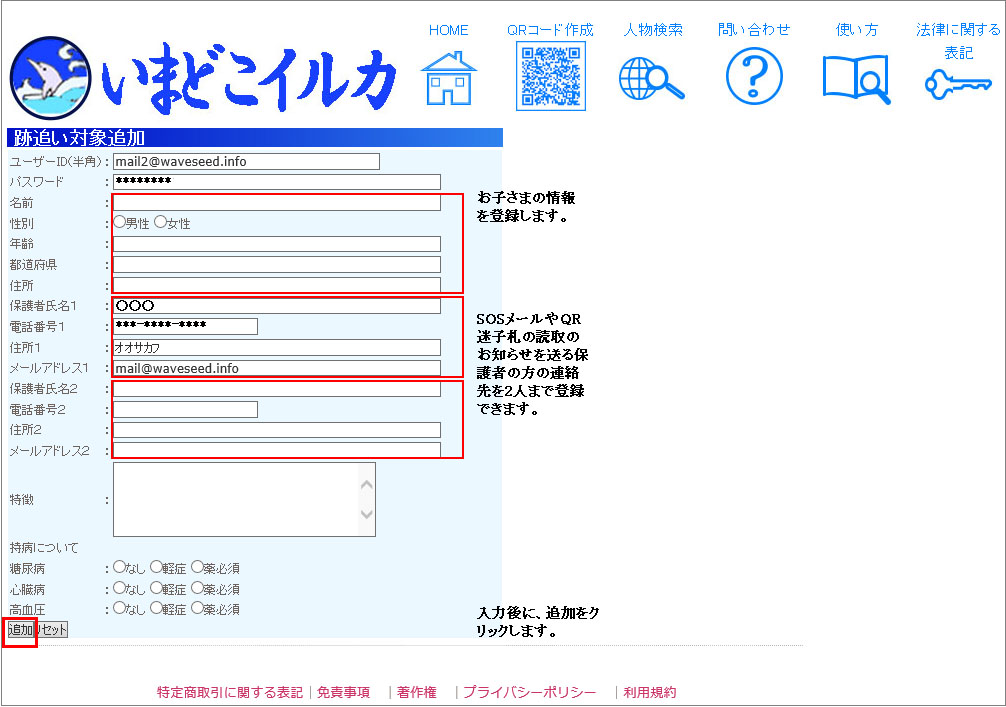The width and height of the screenshot is (1006, 707).
Task: Focus the 名前 input field
Action: pyautogui.click(x=277, y=203)
